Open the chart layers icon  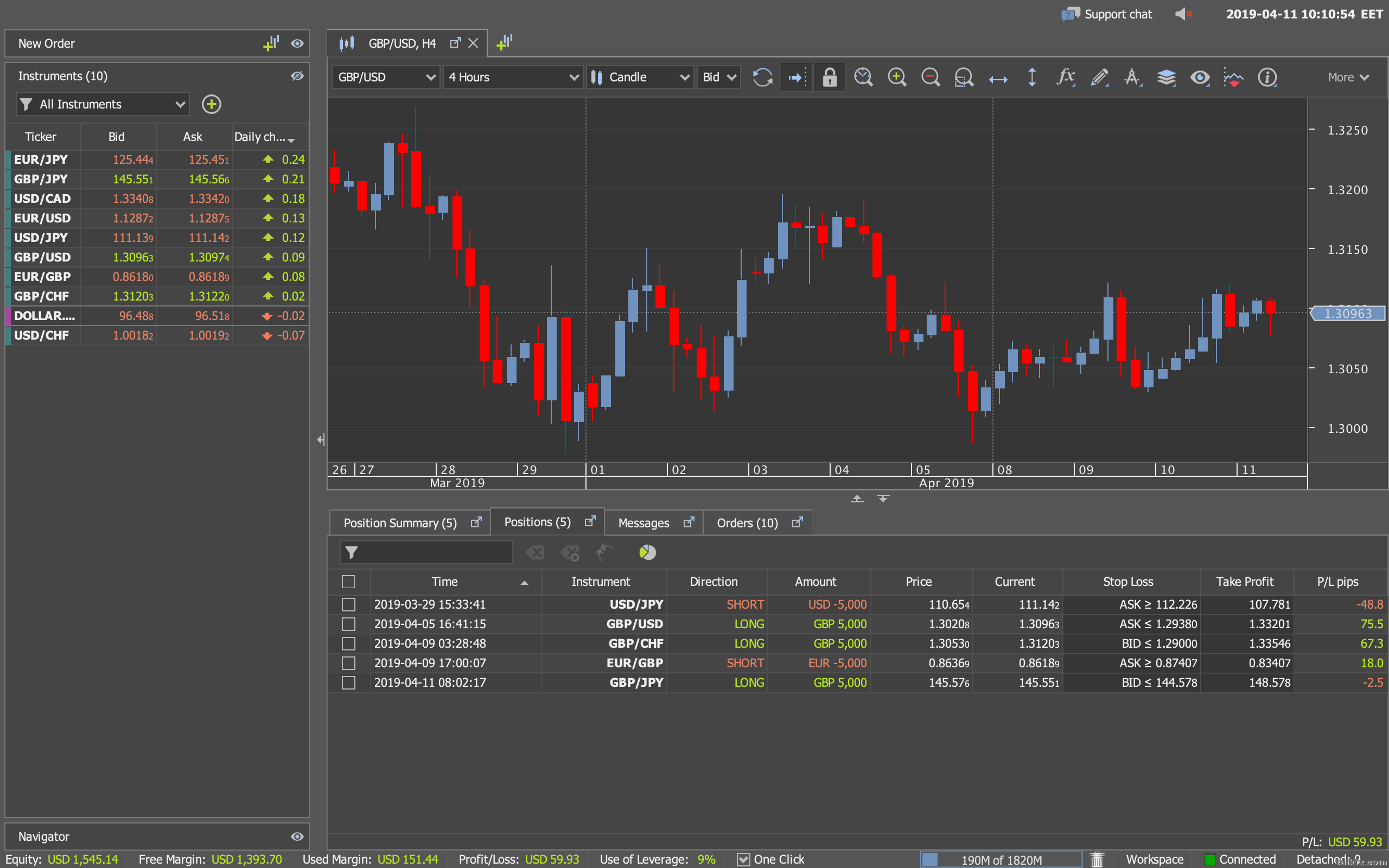(x=1167, y=77)
